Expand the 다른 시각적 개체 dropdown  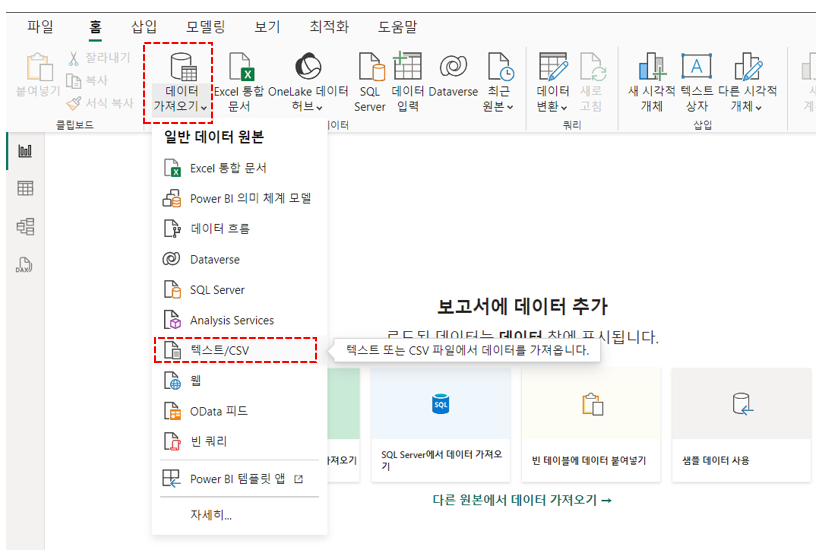(x=747, y=82)
